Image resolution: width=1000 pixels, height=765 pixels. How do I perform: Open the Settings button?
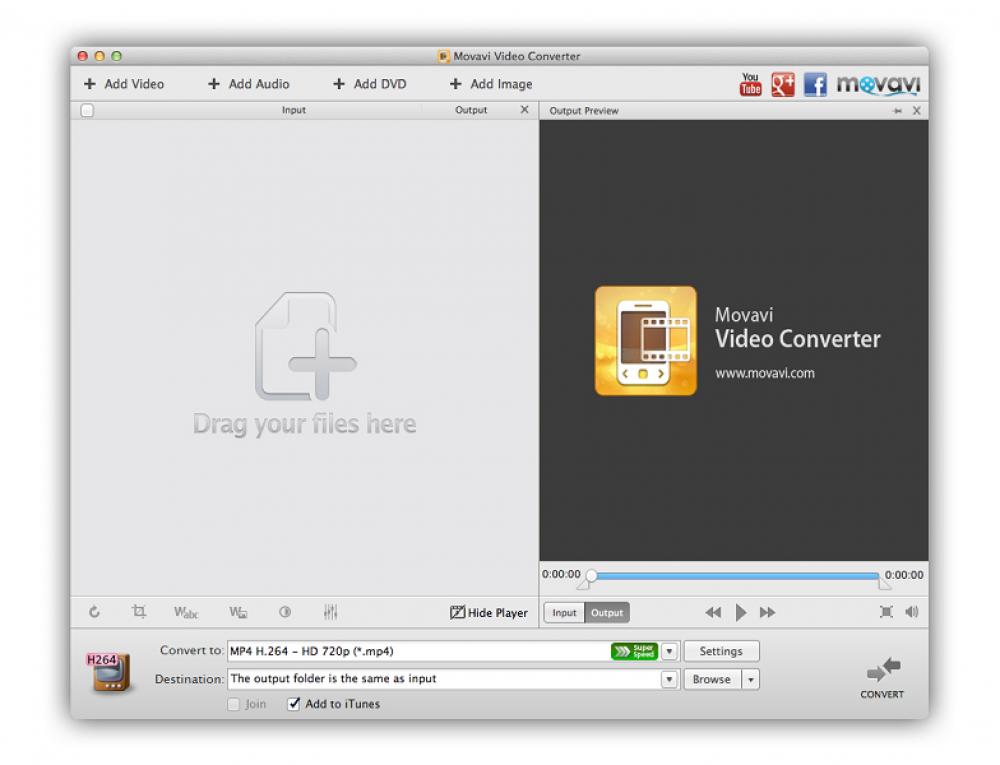(x=721, y=650)
